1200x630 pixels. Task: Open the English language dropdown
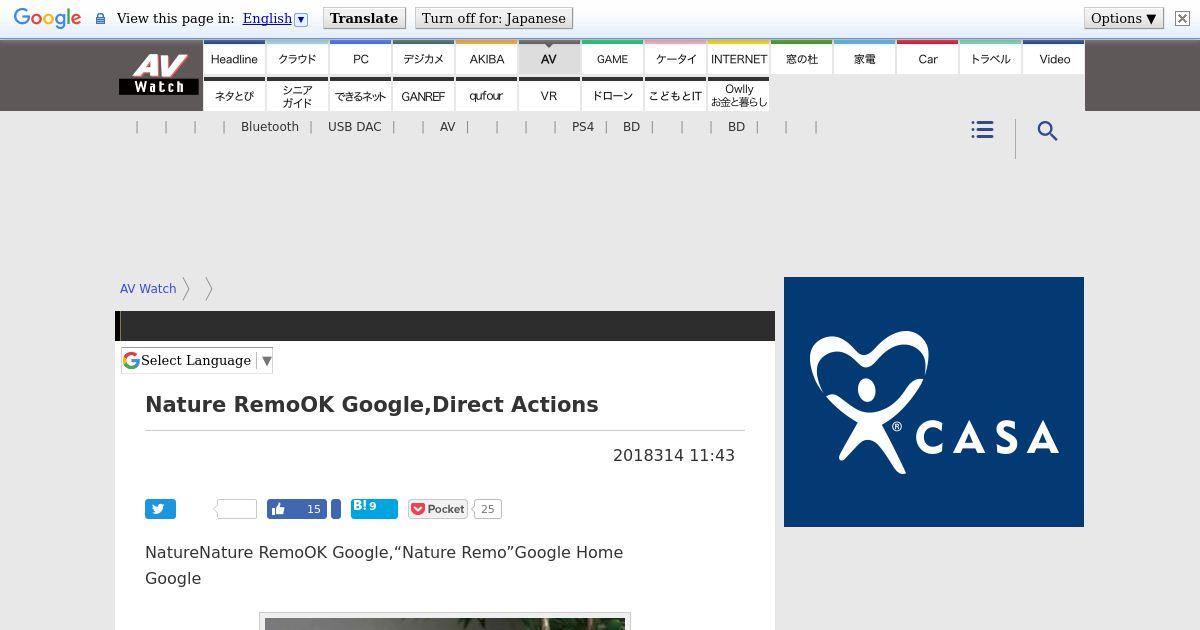pos(275,18)
